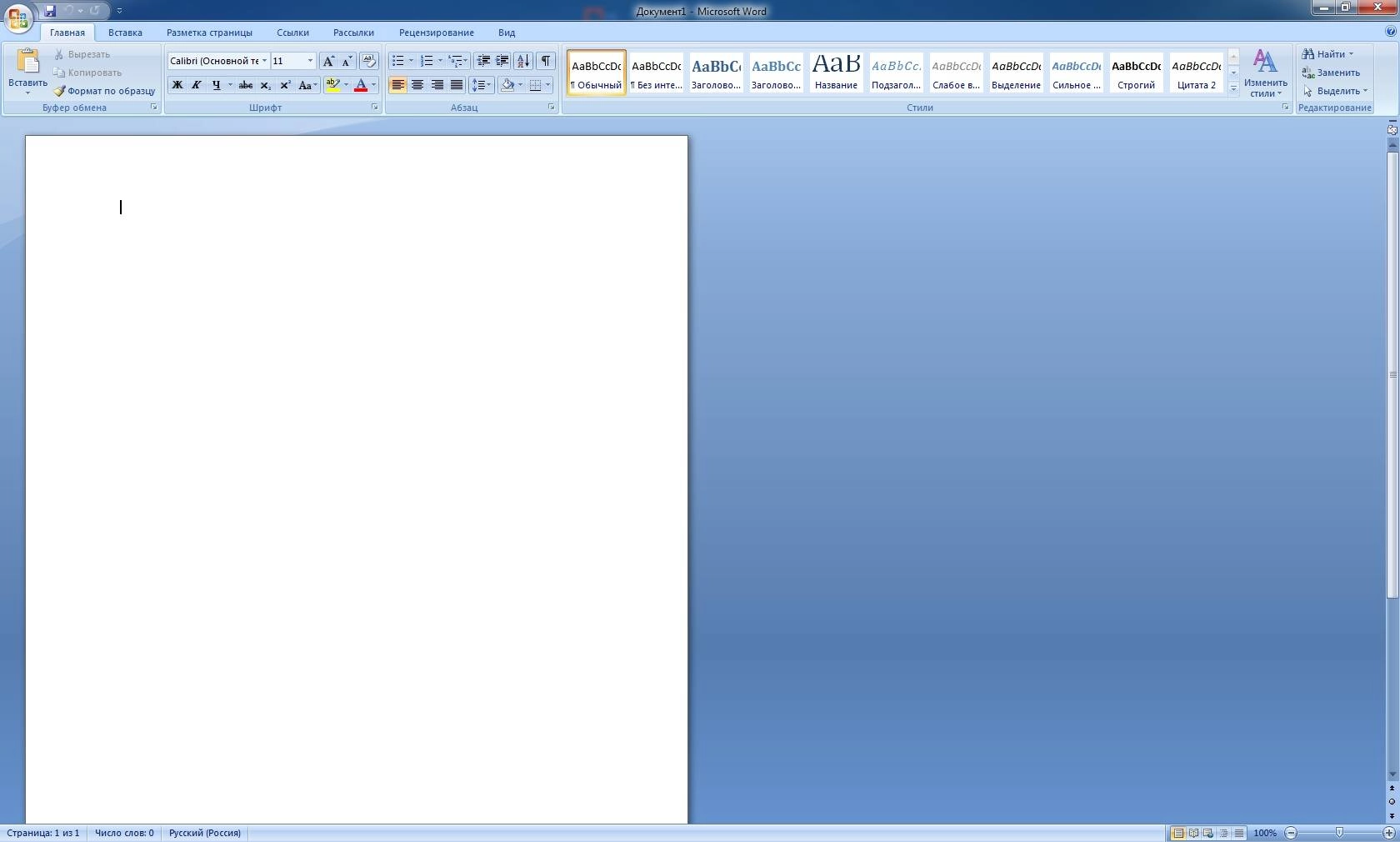Center align text
The height and width of the screenshot is (842, 1400).
click(x=417, y=85)
